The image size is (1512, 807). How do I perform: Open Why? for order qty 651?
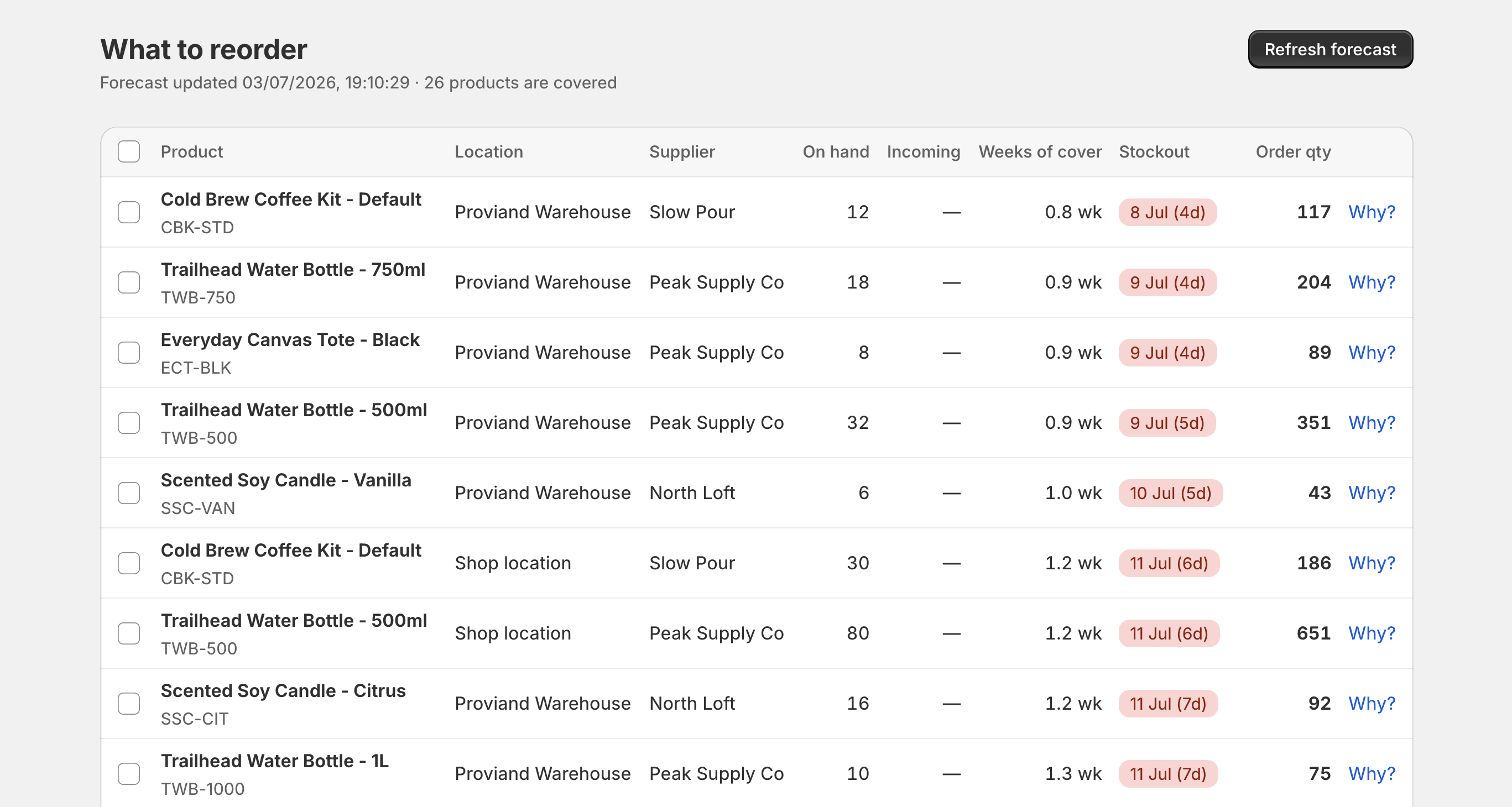click(1371, 633)
